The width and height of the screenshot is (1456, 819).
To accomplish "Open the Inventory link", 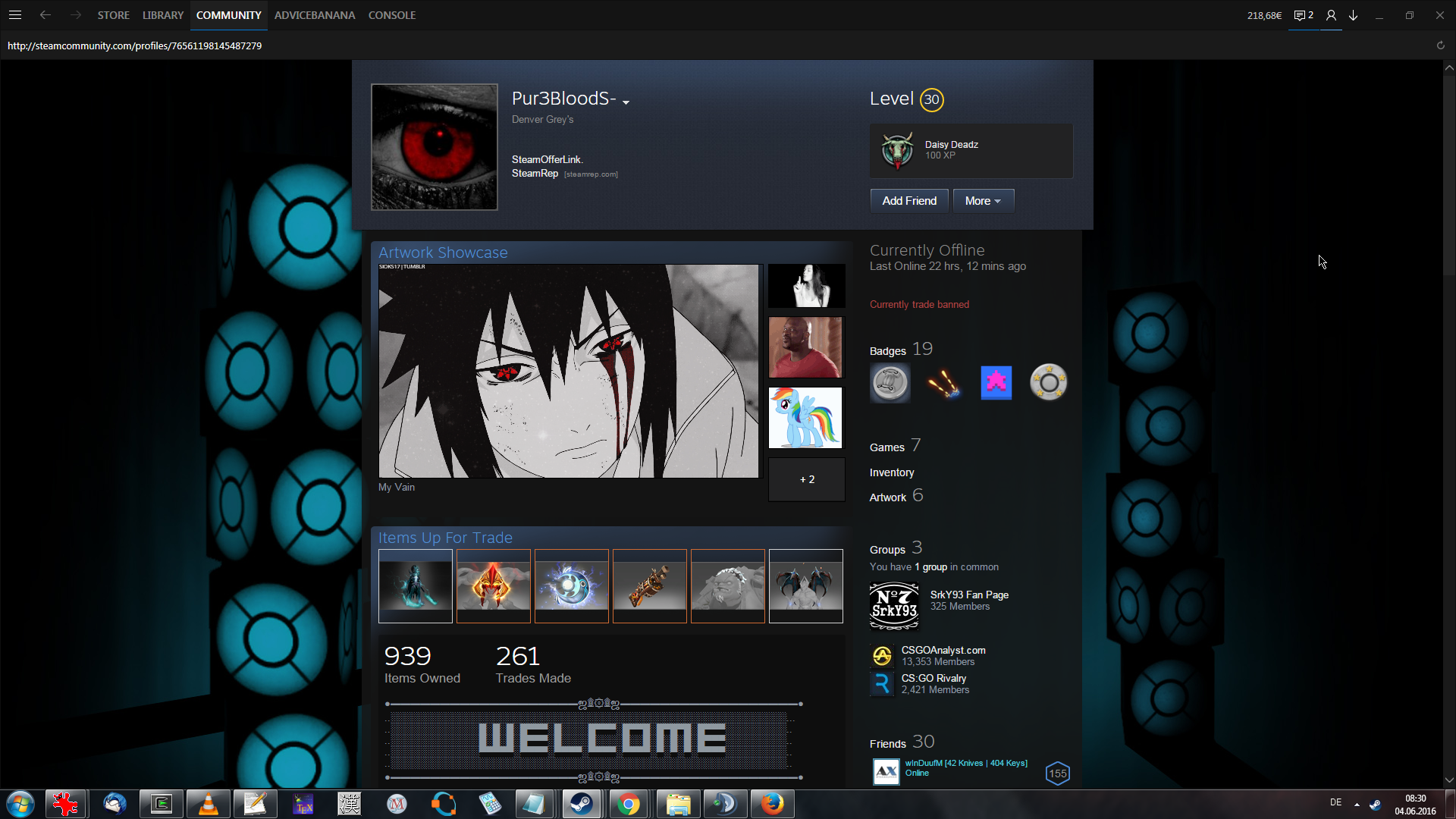I will (x=891, y=472).
